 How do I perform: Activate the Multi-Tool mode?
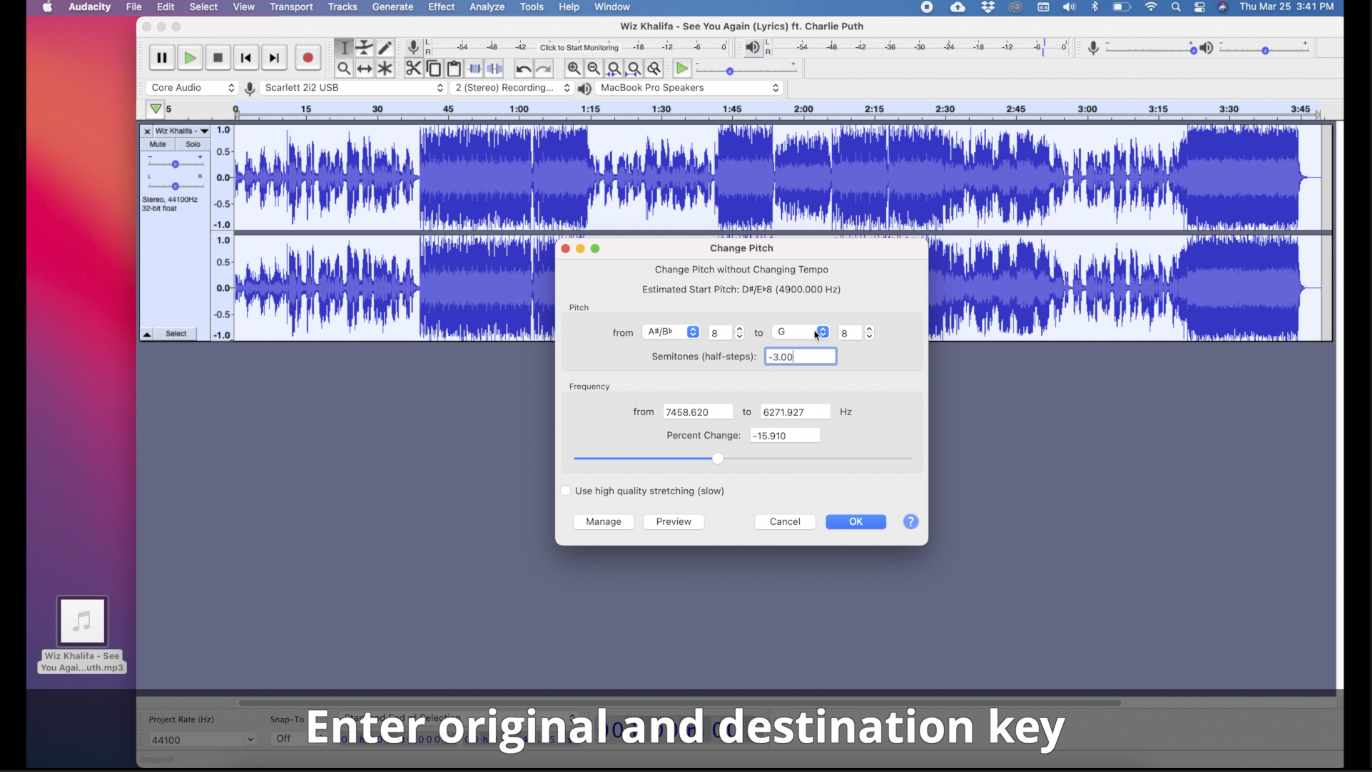(385, 68)
